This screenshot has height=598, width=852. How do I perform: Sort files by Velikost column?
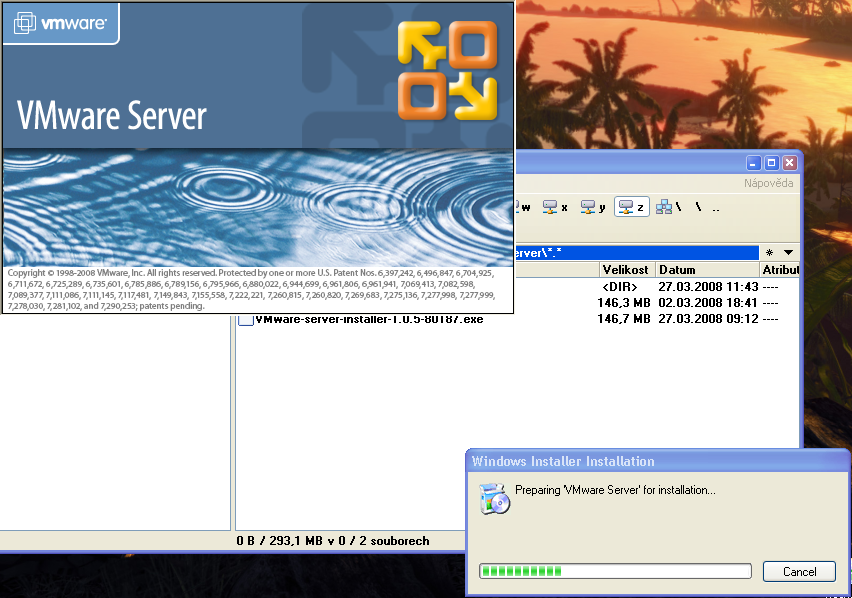[627, 270]
